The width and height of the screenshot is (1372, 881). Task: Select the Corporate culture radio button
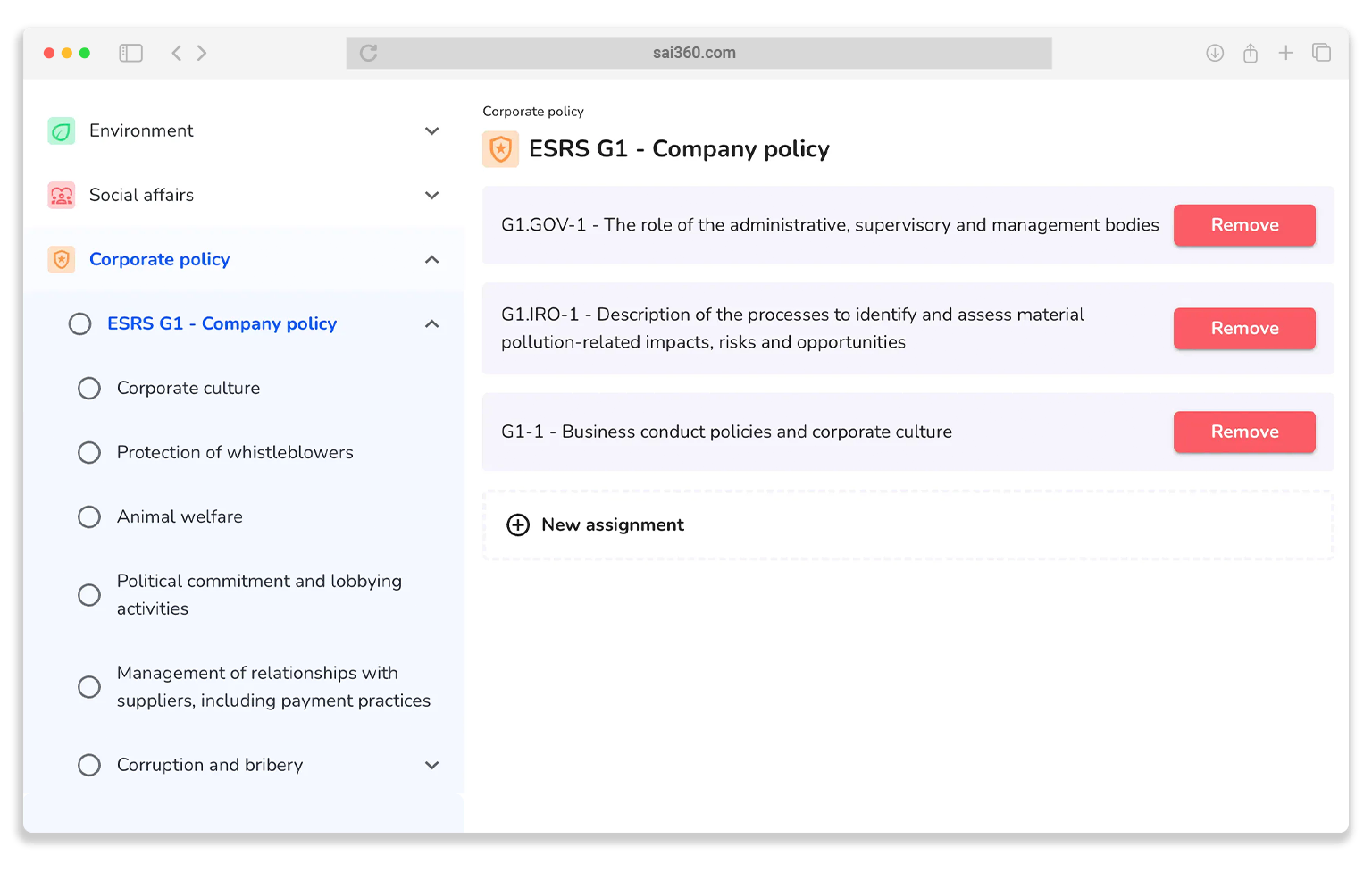(89, 389)
